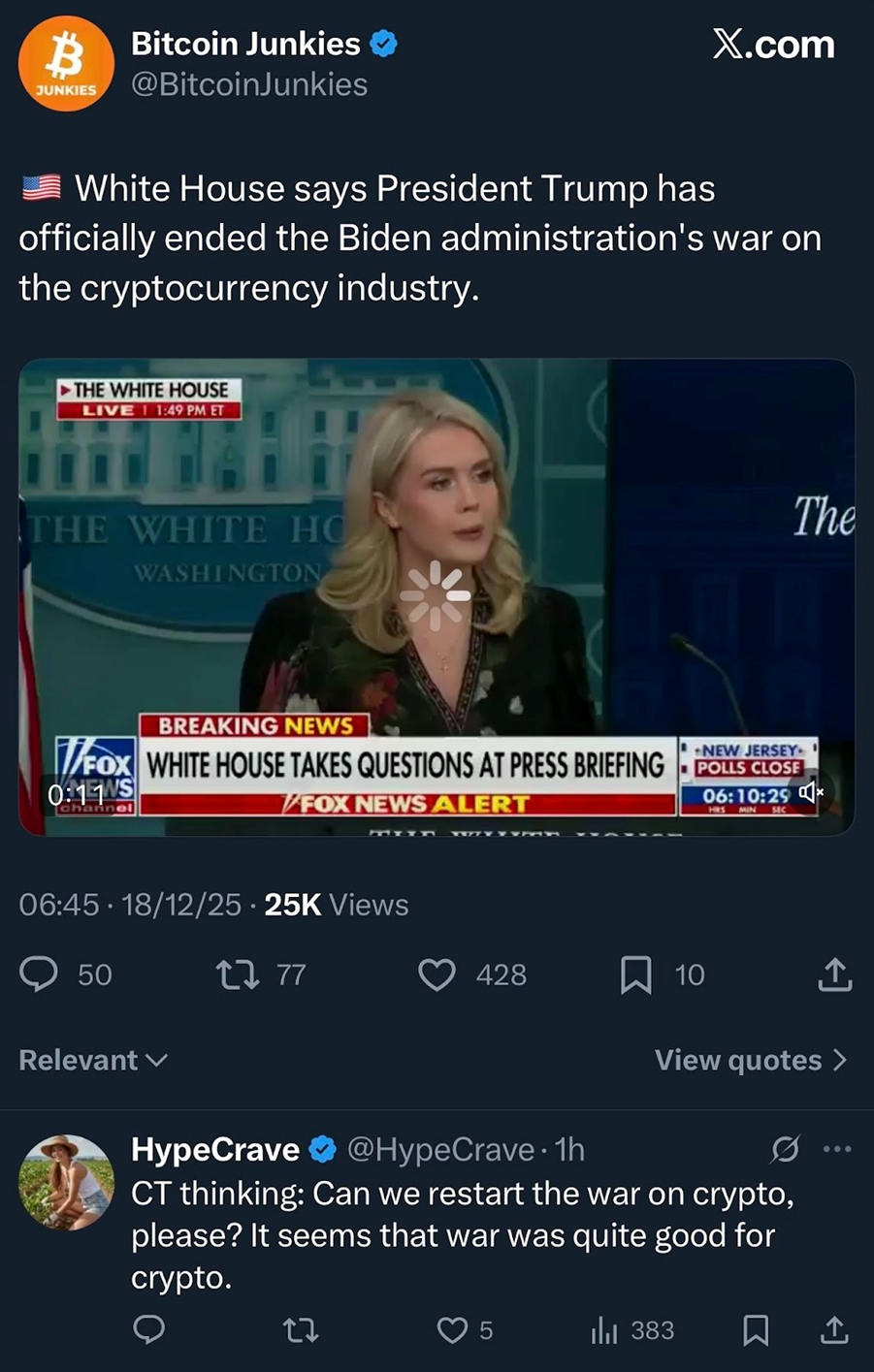Open more options on HypeCrave's reply

(836, 1149)
